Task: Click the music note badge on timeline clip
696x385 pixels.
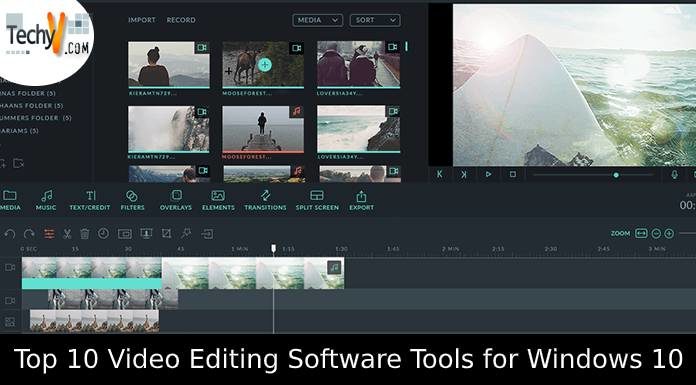Action: pyautogui.click(x=334, y=267)
